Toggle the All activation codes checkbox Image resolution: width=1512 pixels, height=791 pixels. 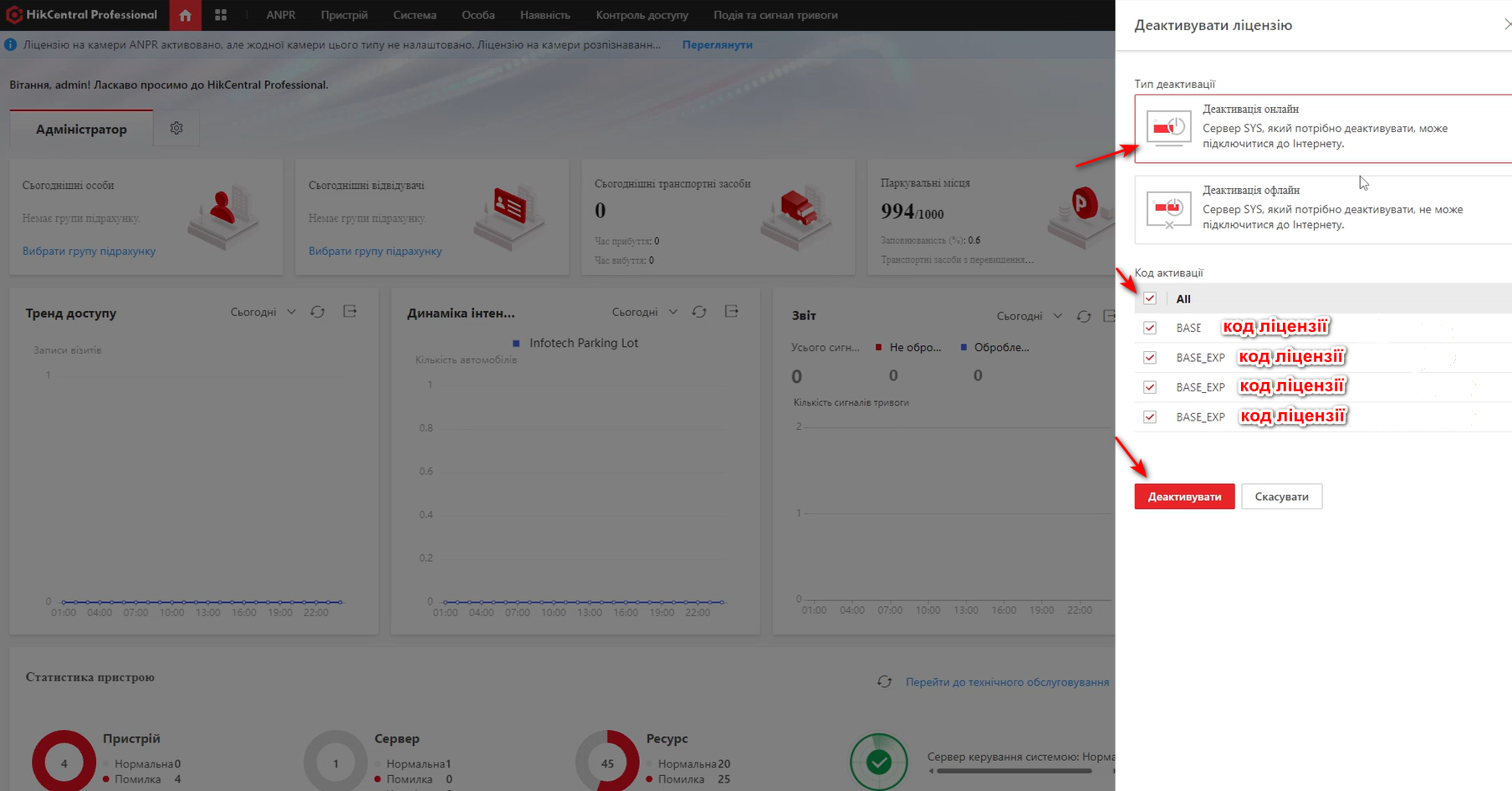click(x=1150, y=299)
